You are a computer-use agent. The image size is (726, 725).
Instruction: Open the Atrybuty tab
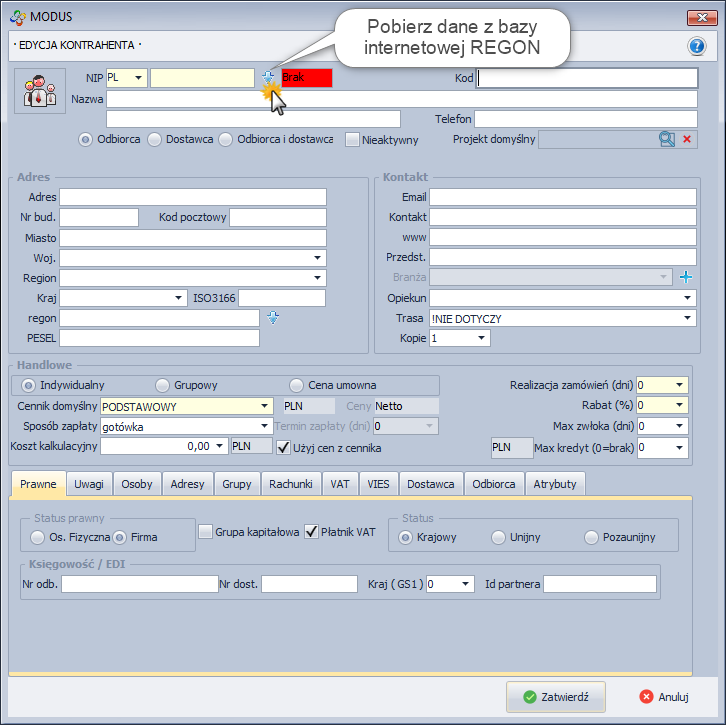pos(555,484)
